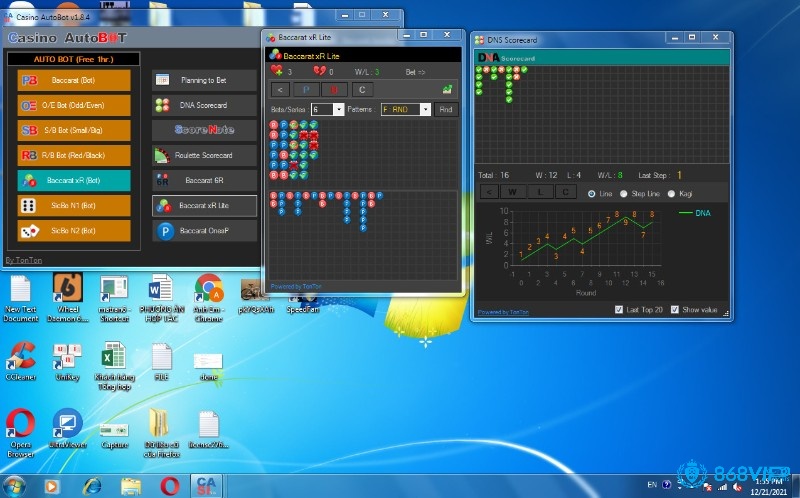
Task: Click the '<' undo button in DNA Scorecard
Action: point(489,192)
